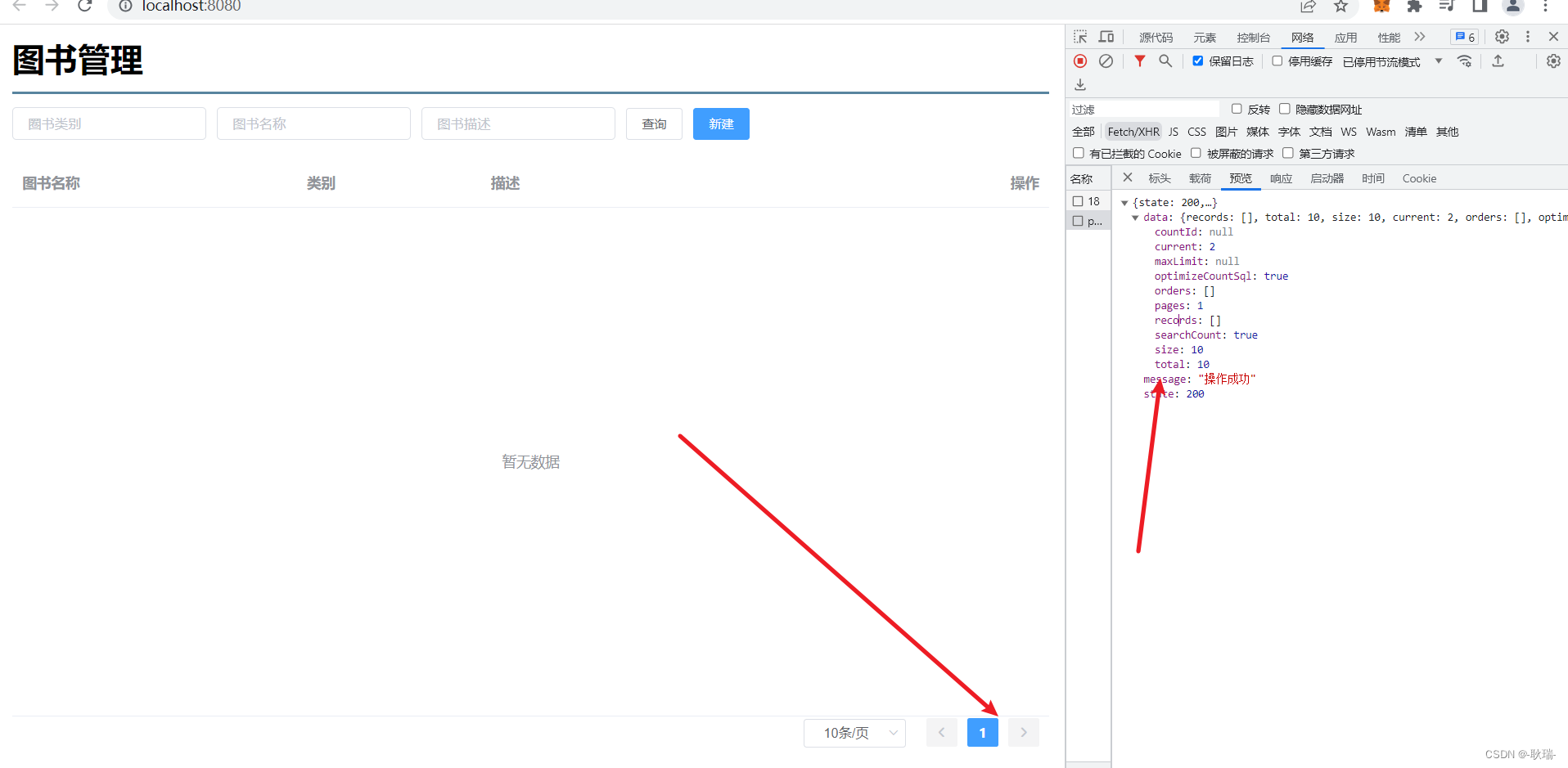Open the share page icon
The width and height of the screenshot is (1568, 768).
(x=1308, y=7)
